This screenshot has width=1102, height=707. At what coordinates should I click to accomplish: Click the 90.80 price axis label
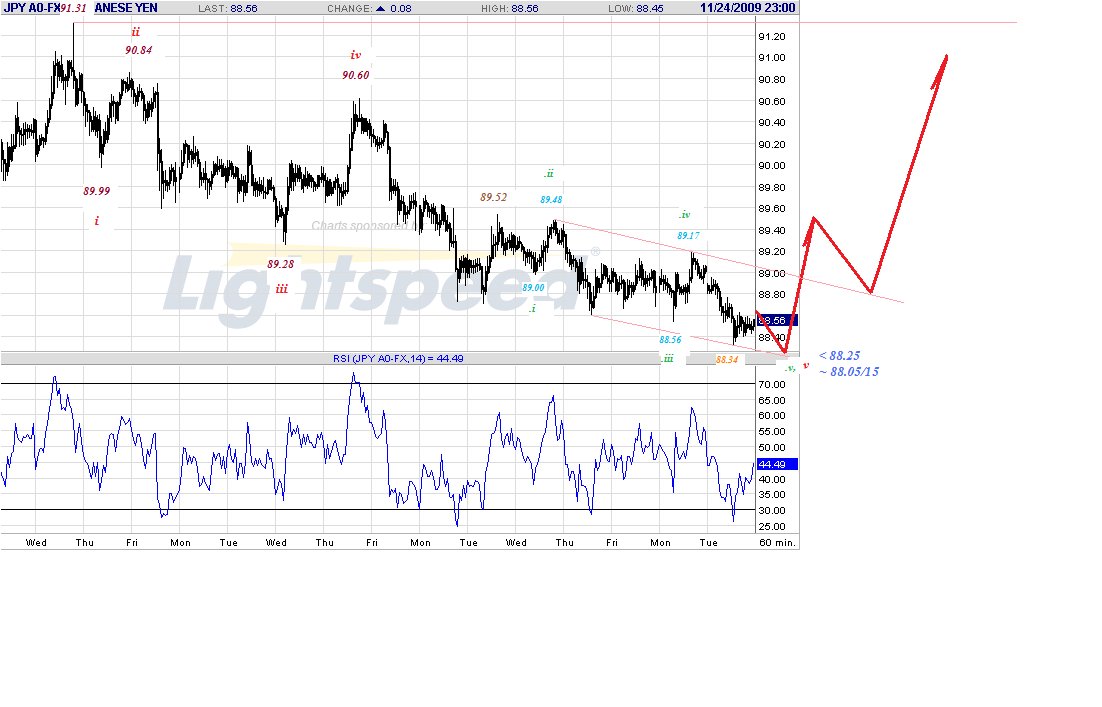click(x=772, y=79)
